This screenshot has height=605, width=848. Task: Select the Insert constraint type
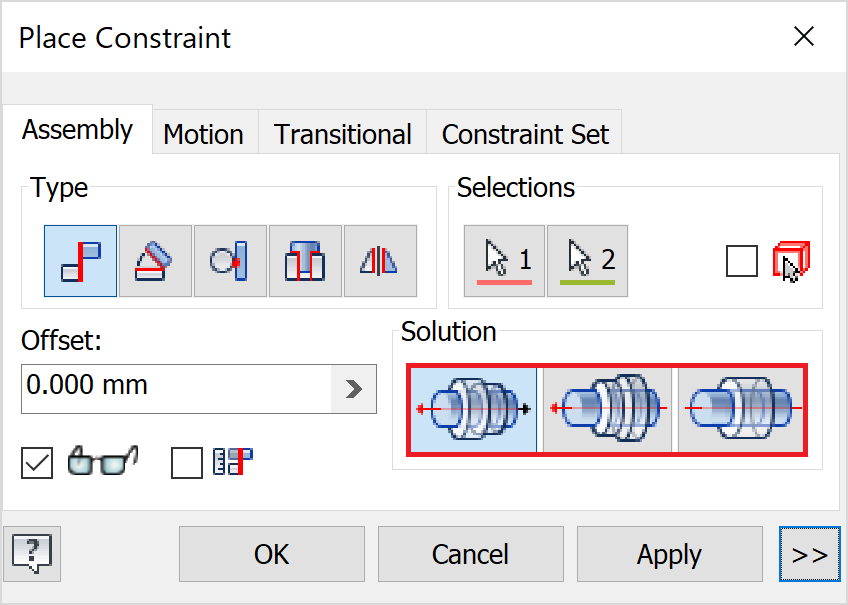pyautogui.click(x=305, y=261)
